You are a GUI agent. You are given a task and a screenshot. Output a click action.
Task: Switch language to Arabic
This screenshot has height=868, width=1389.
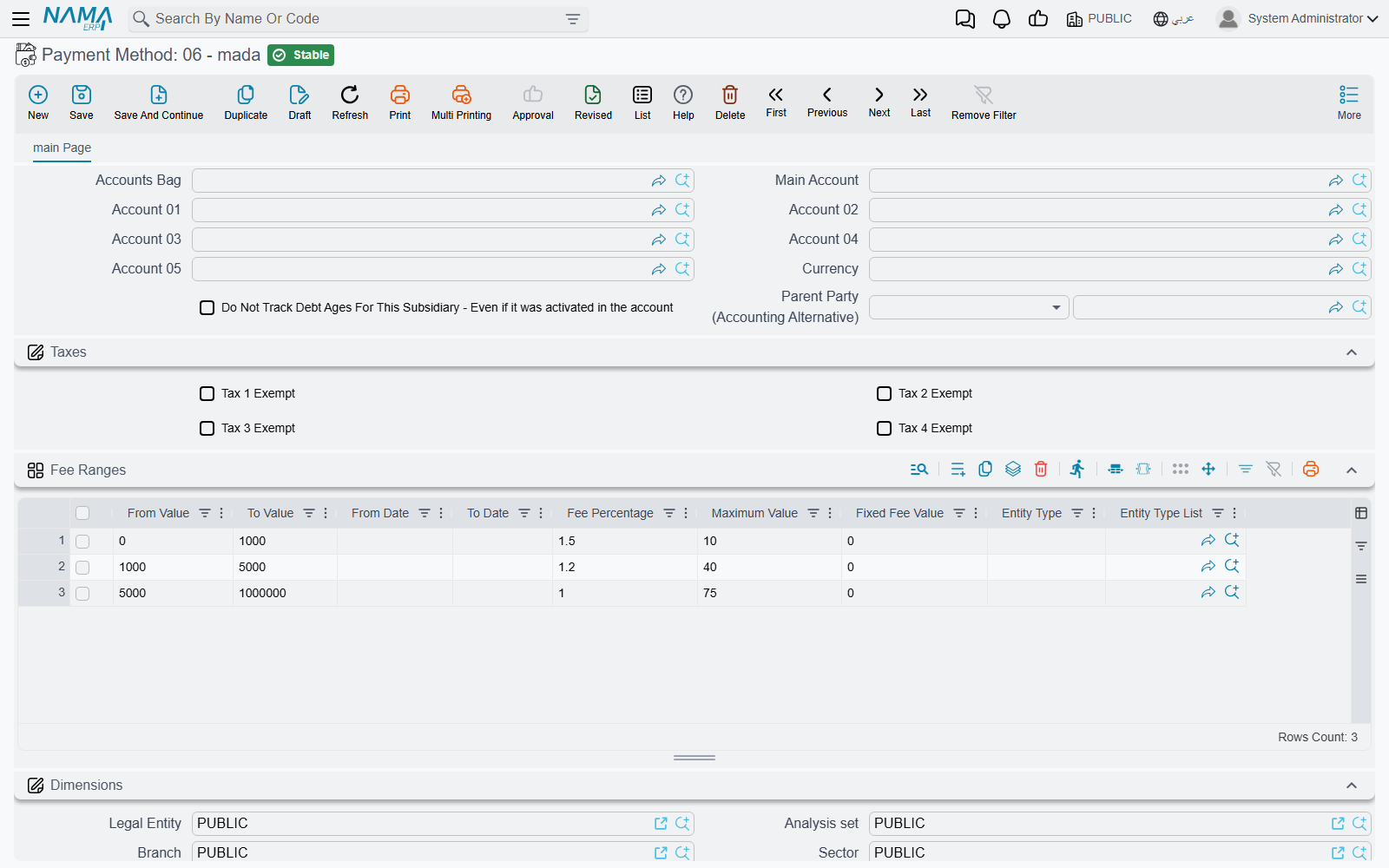click(x=1174, y=19)
